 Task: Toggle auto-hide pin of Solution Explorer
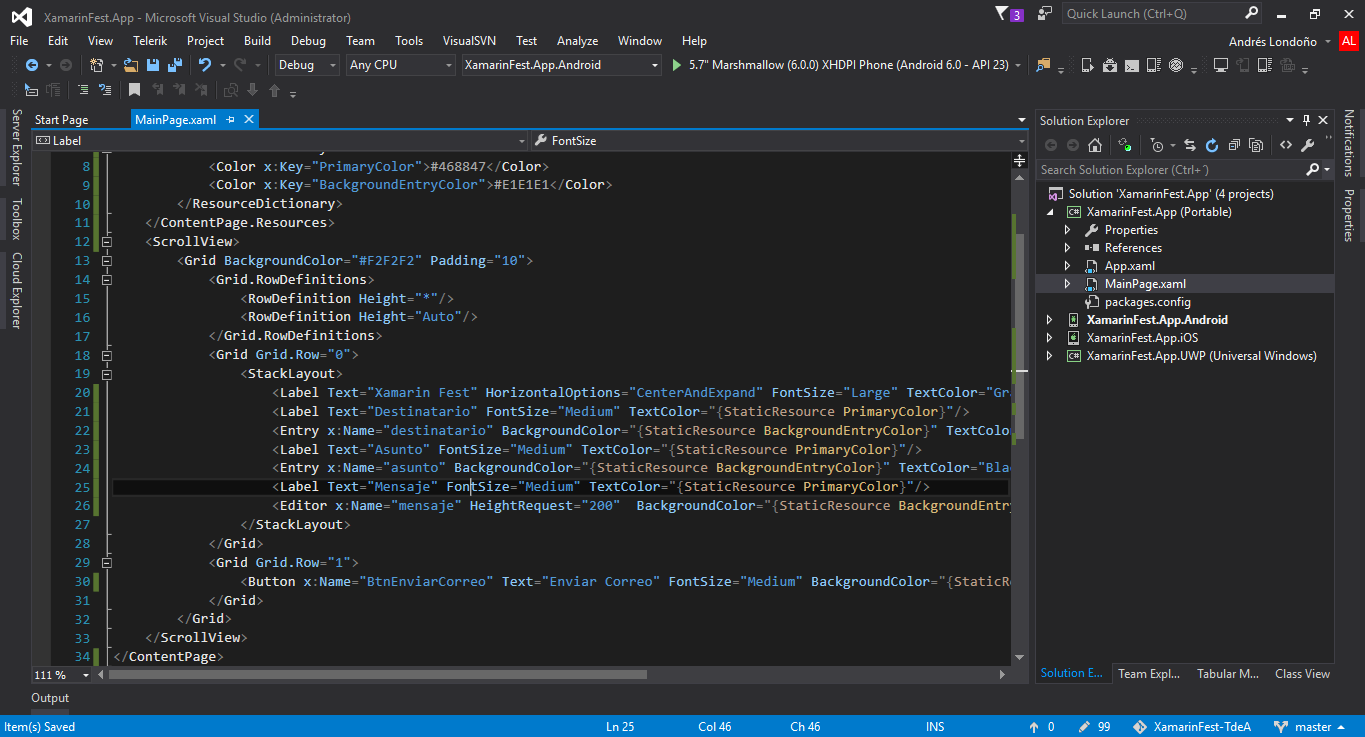pos(1305,120)
